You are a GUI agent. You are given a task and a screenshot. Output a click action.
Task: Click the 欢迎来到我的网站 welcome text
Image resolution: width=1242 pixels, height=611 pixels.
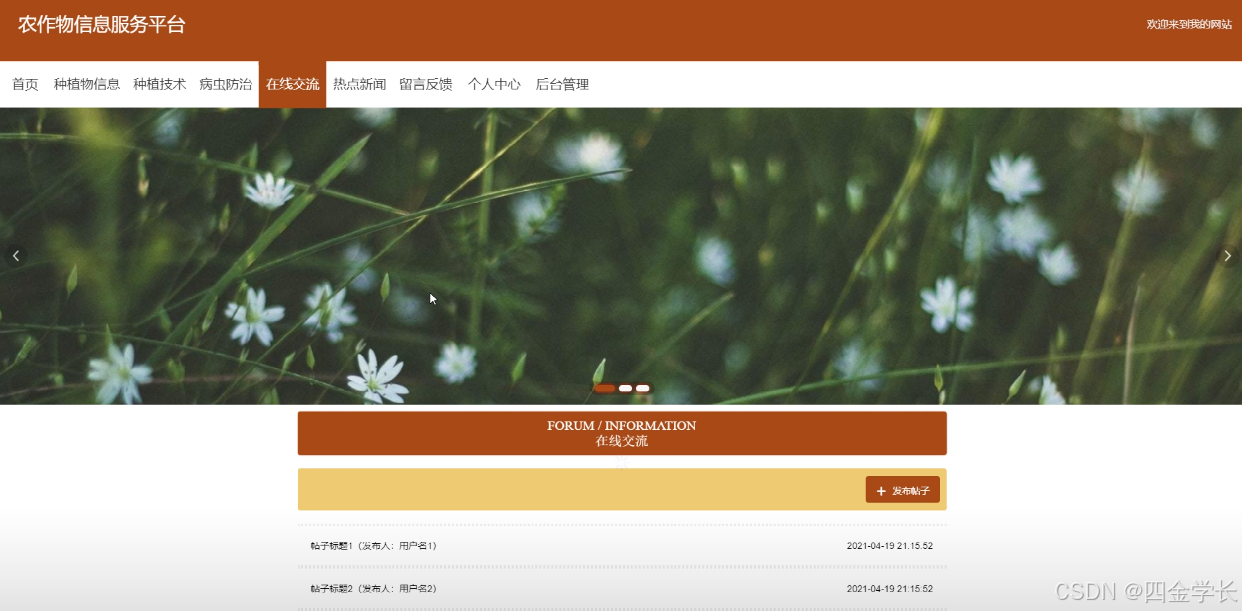[x=1189, y=24]
